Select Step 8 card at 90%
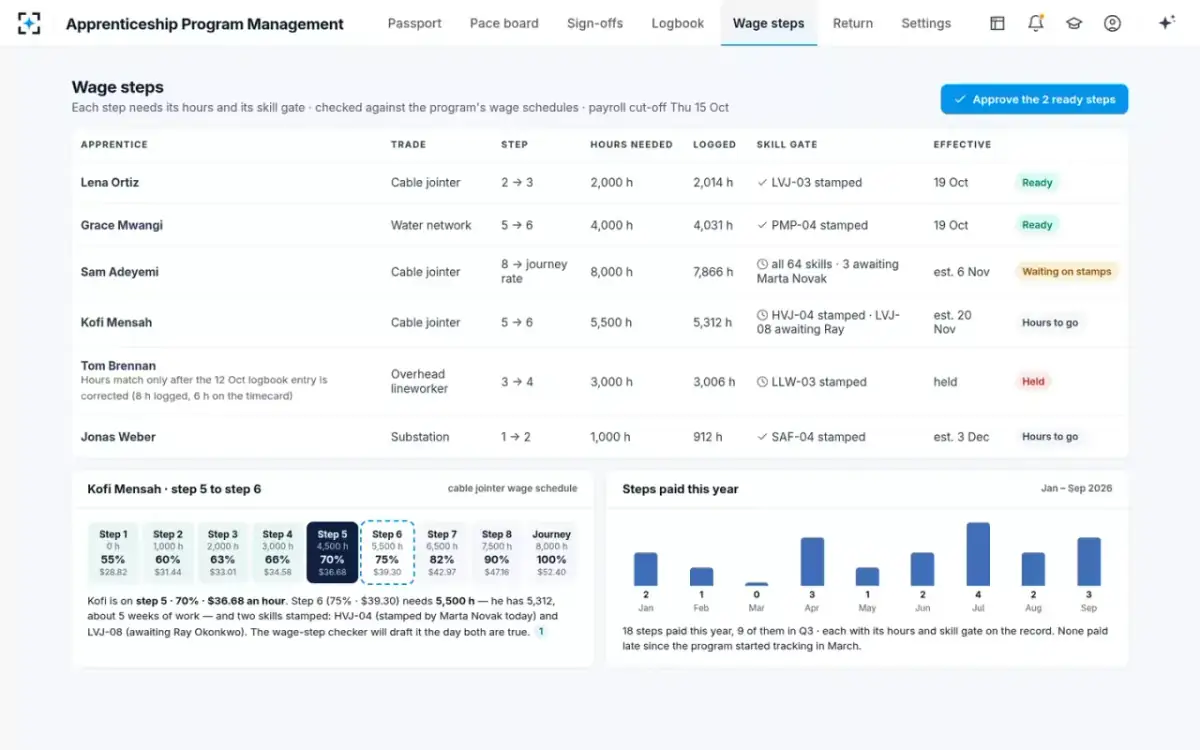 (497, 553)
